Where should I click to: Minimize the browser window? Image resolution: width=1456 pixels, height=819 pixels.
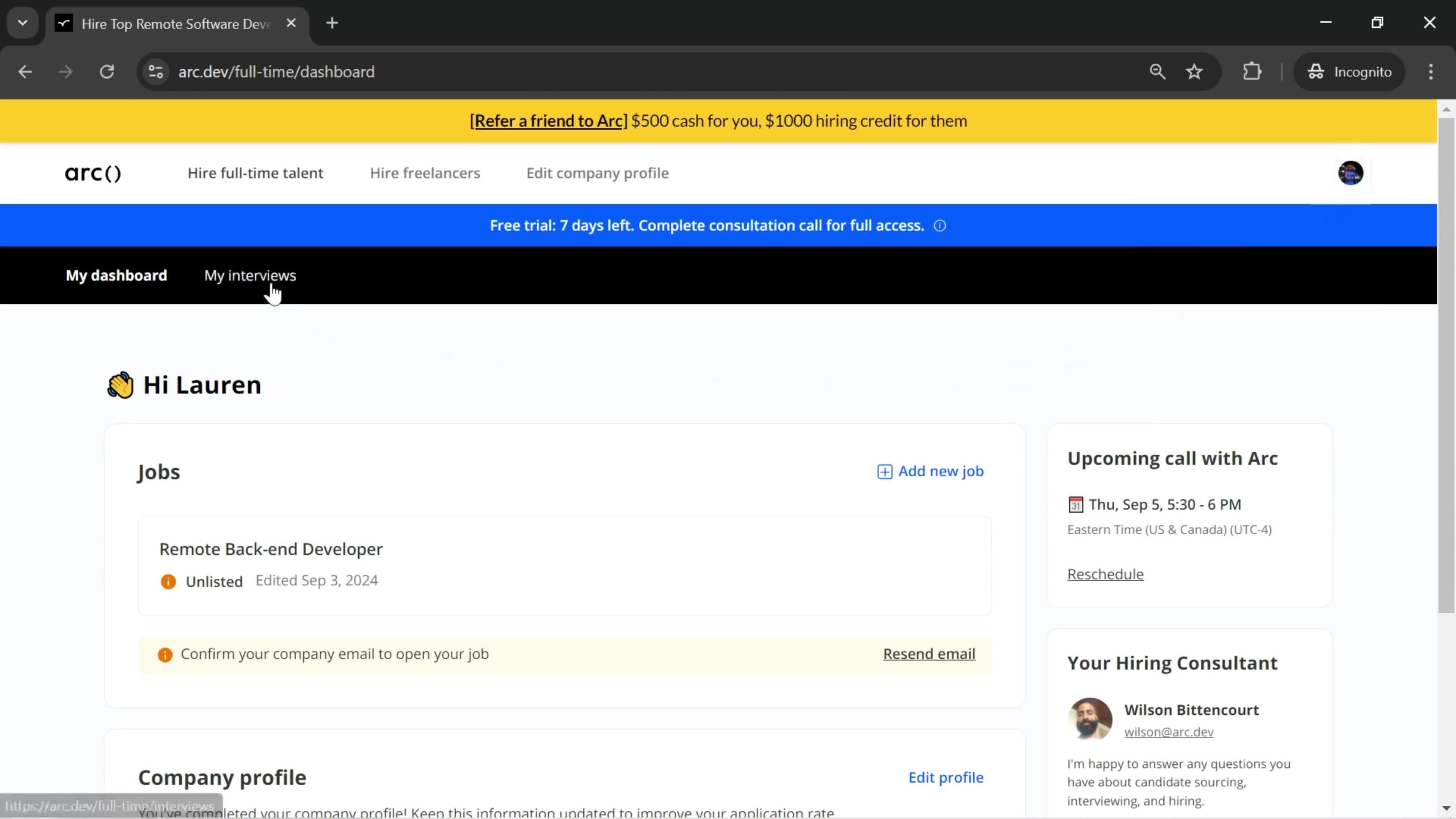click(1326, 23)
